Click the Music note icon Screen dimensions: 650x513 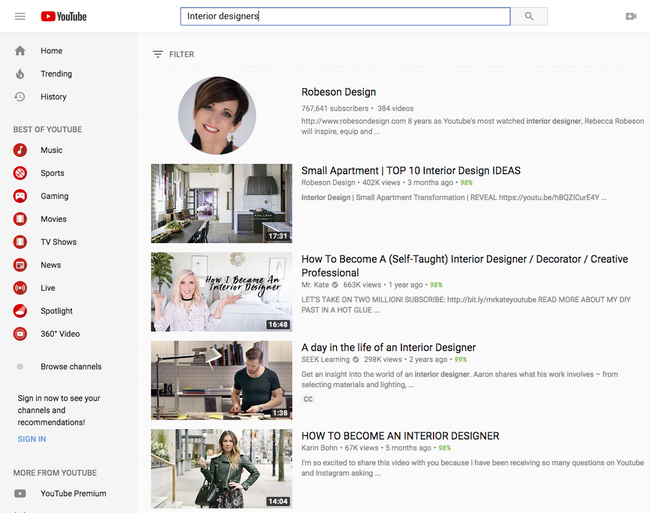pyautogui.click(x=20, y=150)
